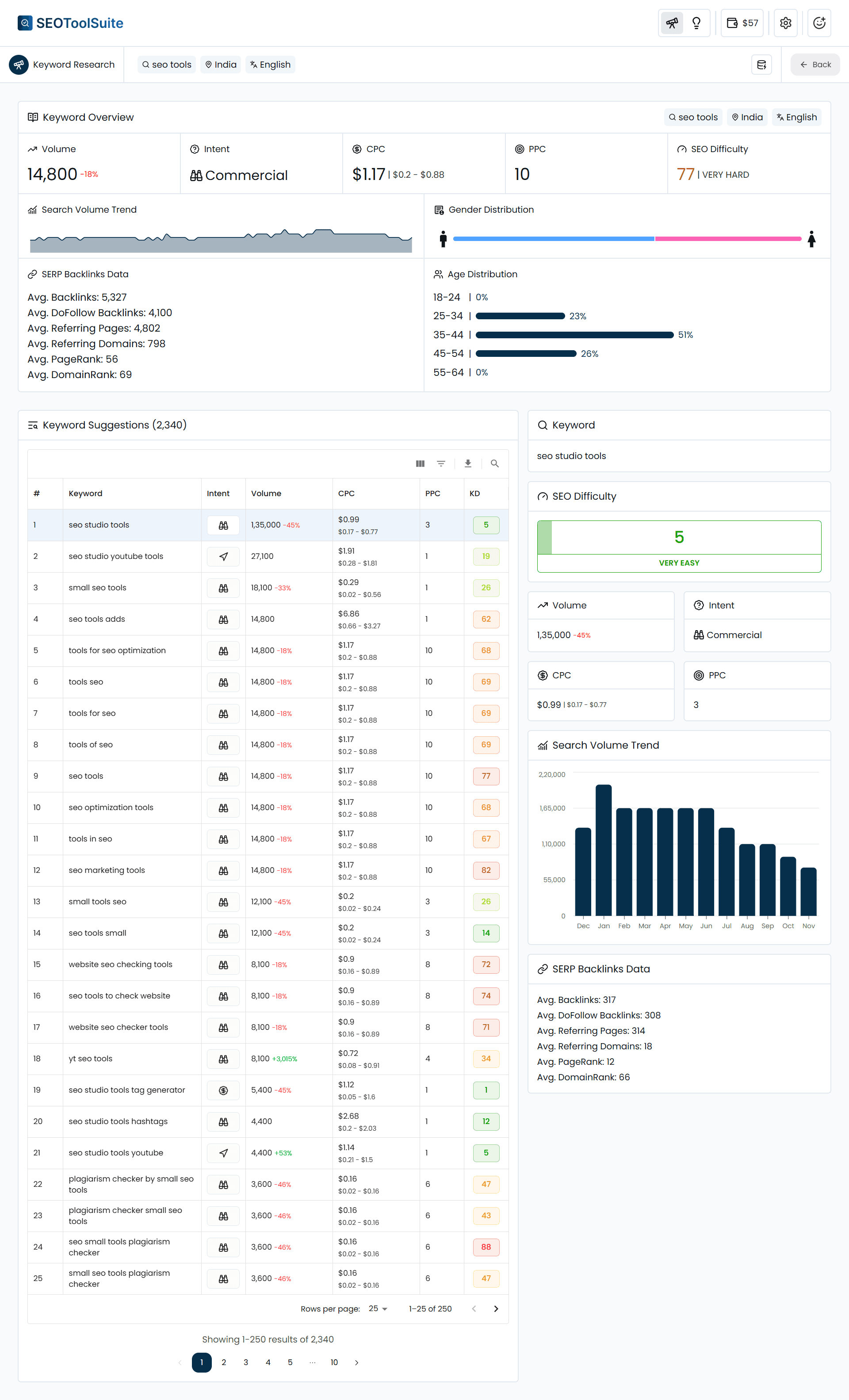
Task: Select the telescope Keyword Research icon
Action: coord(672,23)
